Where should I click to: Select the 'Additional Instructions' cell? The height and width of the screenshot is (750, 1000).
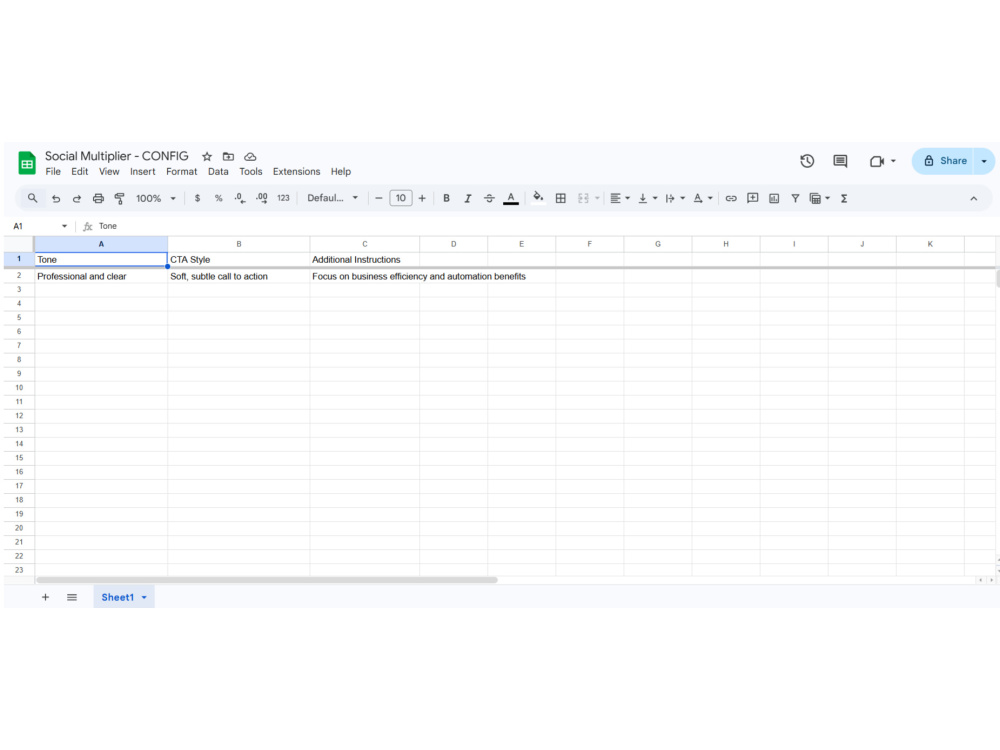[x=365, y=260]
